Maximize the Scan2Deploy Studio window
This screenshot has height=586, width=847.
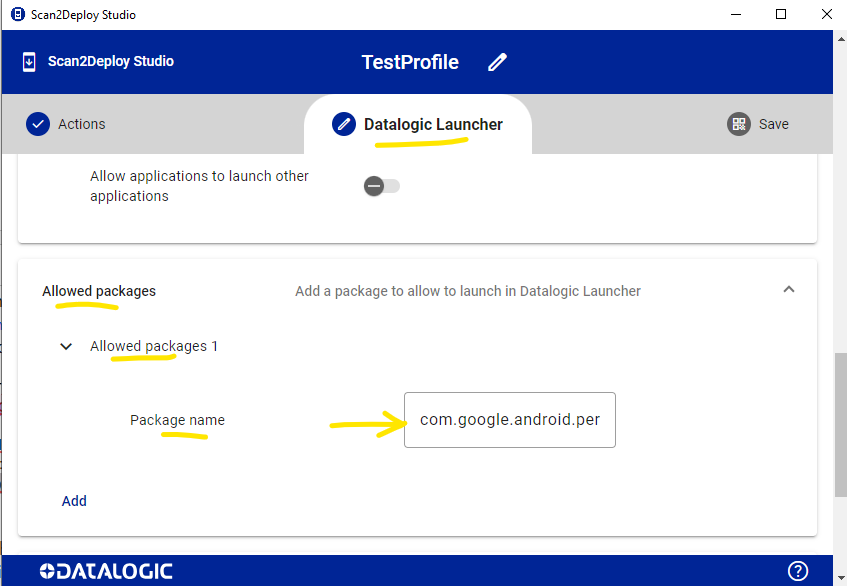[781, 15]
